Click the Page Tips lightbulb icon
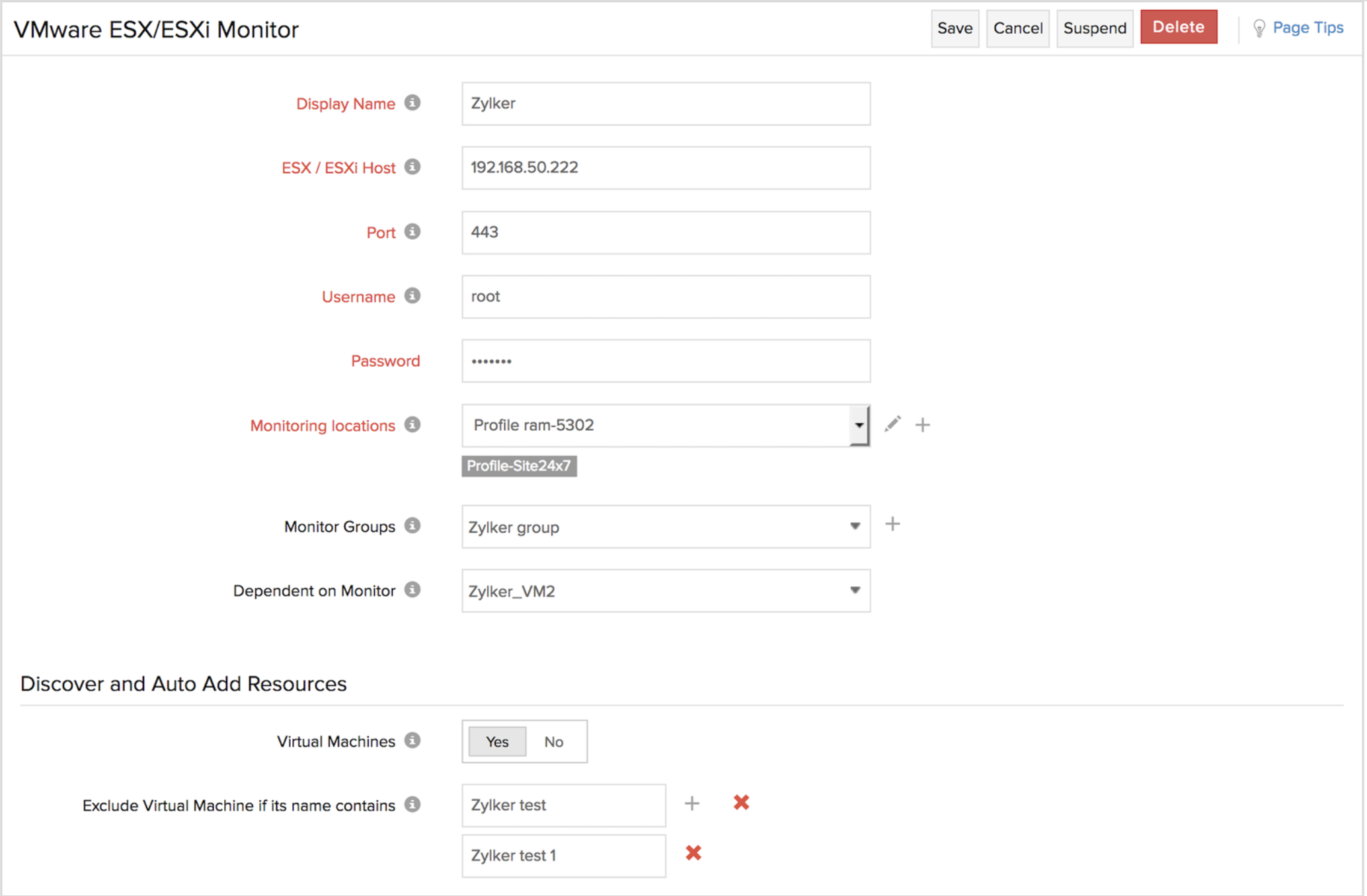Image resolution: width=1367 pixels, height=896 pixels. (1259, 28)
